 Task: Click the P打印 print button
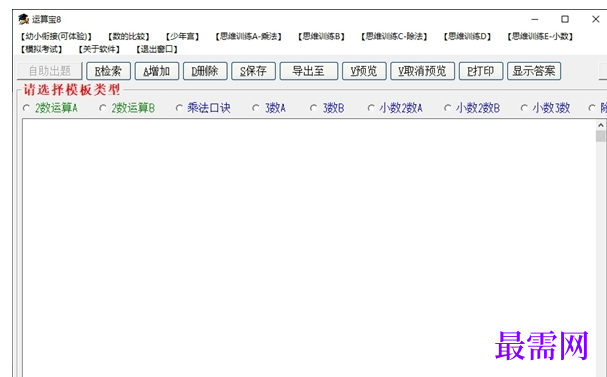pyautogui.click(x=481, y=71)
